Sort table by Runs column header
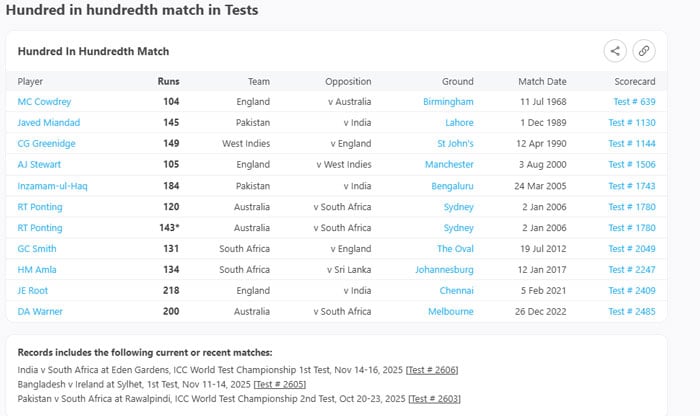700x416 pixels. tap(169, 81)
